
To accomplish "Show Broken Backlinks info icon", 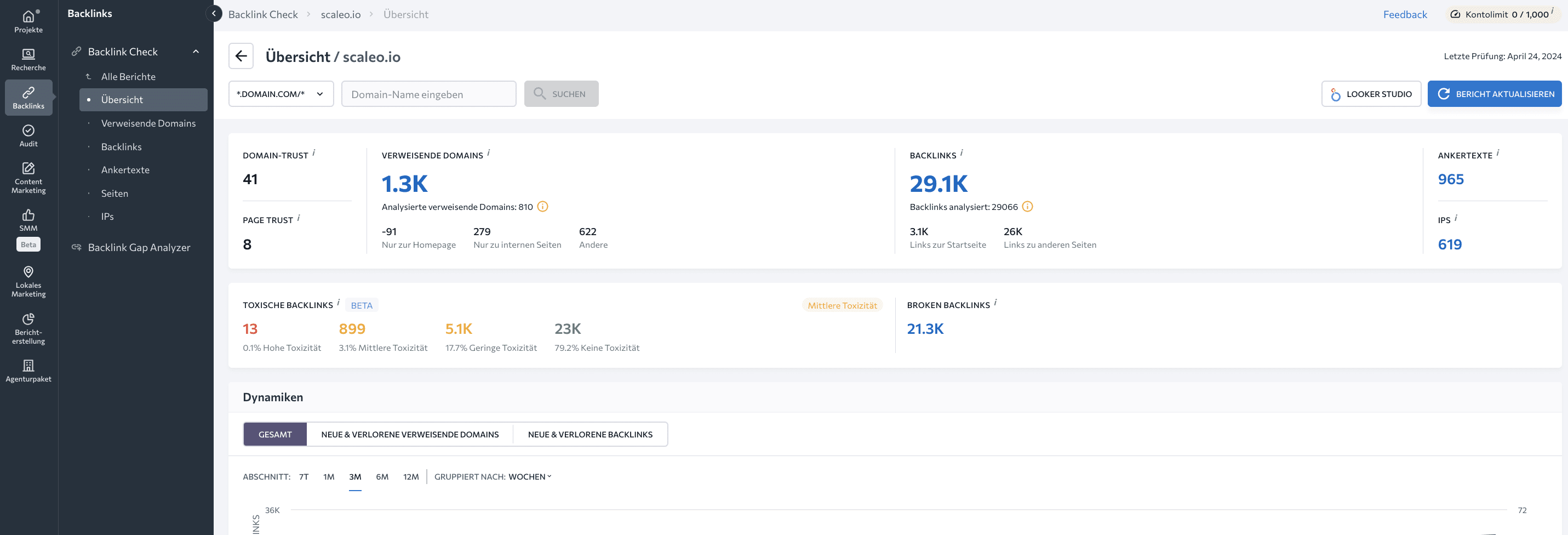I will pos(996,301).
